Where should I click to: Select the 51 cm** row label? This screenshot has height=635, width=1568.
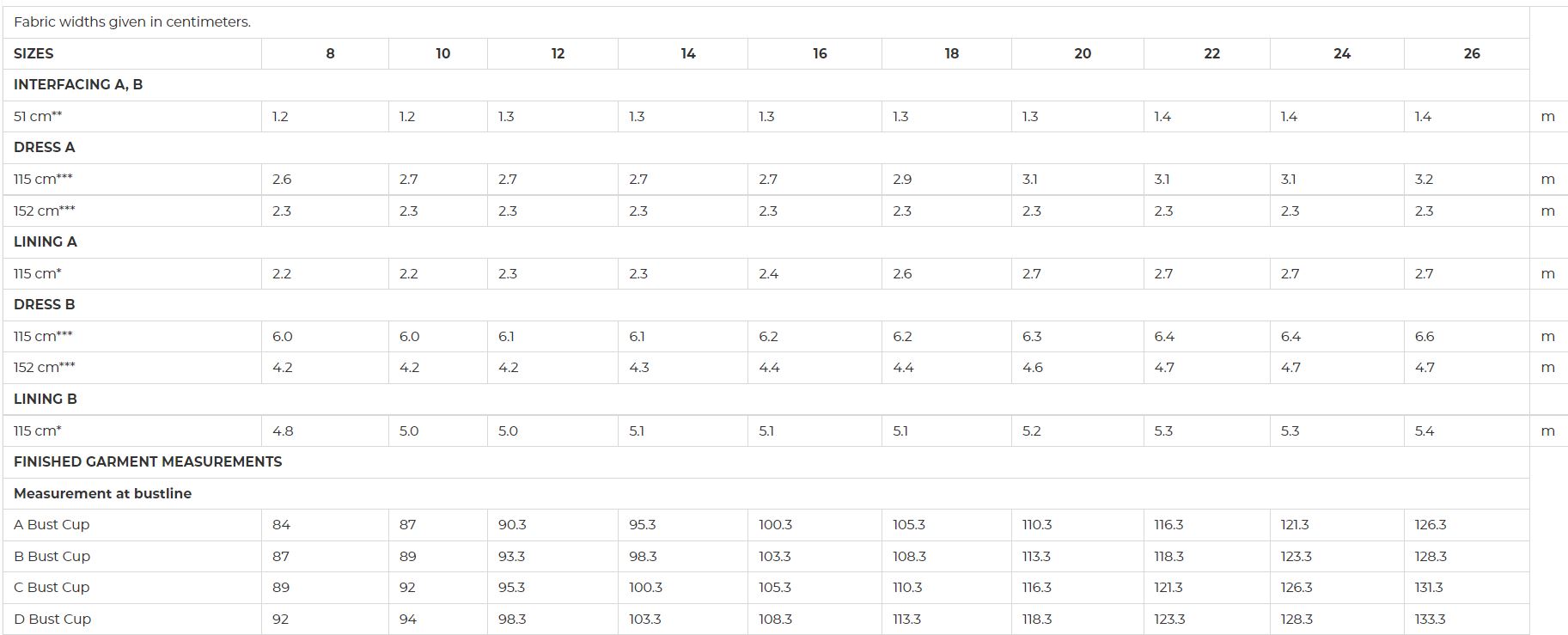[x=38, y=116]
